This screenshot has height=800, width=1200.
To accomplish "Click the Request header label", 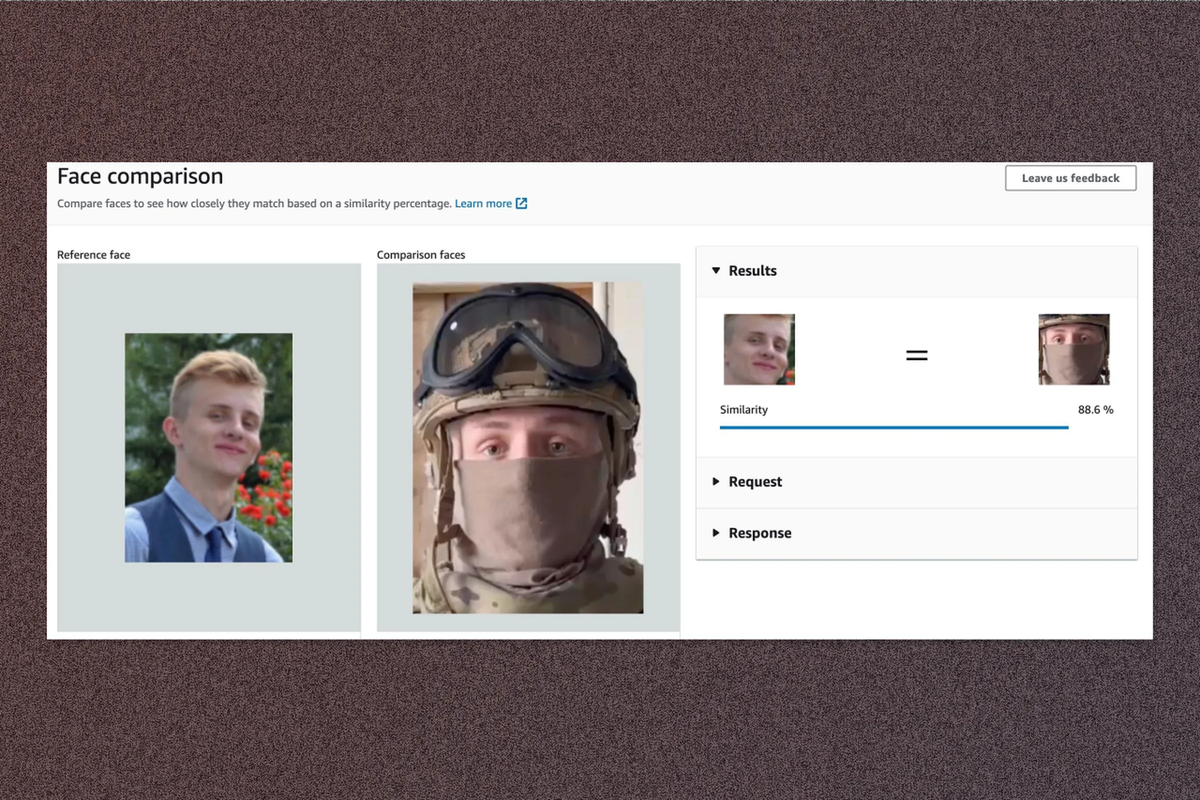I will pos(755,482).
